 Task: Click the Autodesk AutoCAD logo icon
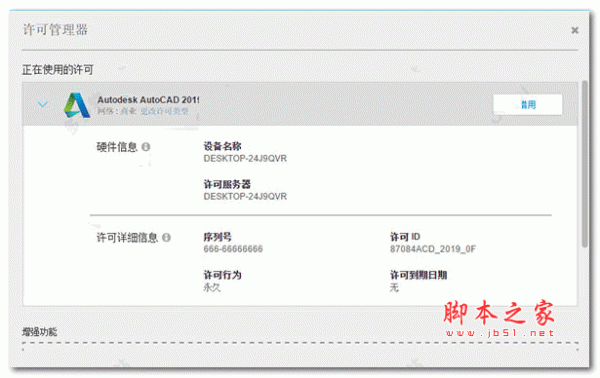(x=77, y=105)
